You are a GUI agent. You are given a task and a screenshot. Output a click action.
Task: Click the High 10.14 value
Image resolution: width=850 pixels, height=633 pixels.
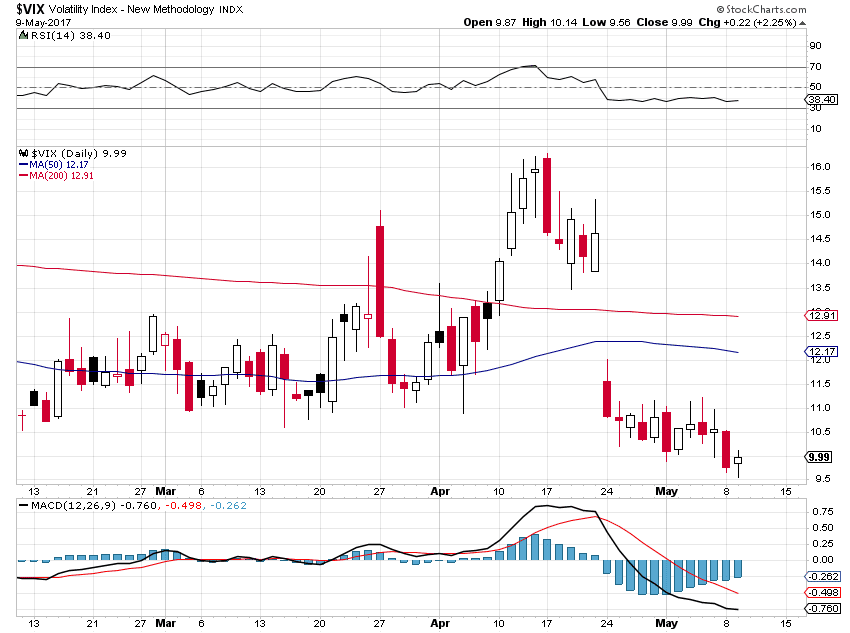click(550, 22)
